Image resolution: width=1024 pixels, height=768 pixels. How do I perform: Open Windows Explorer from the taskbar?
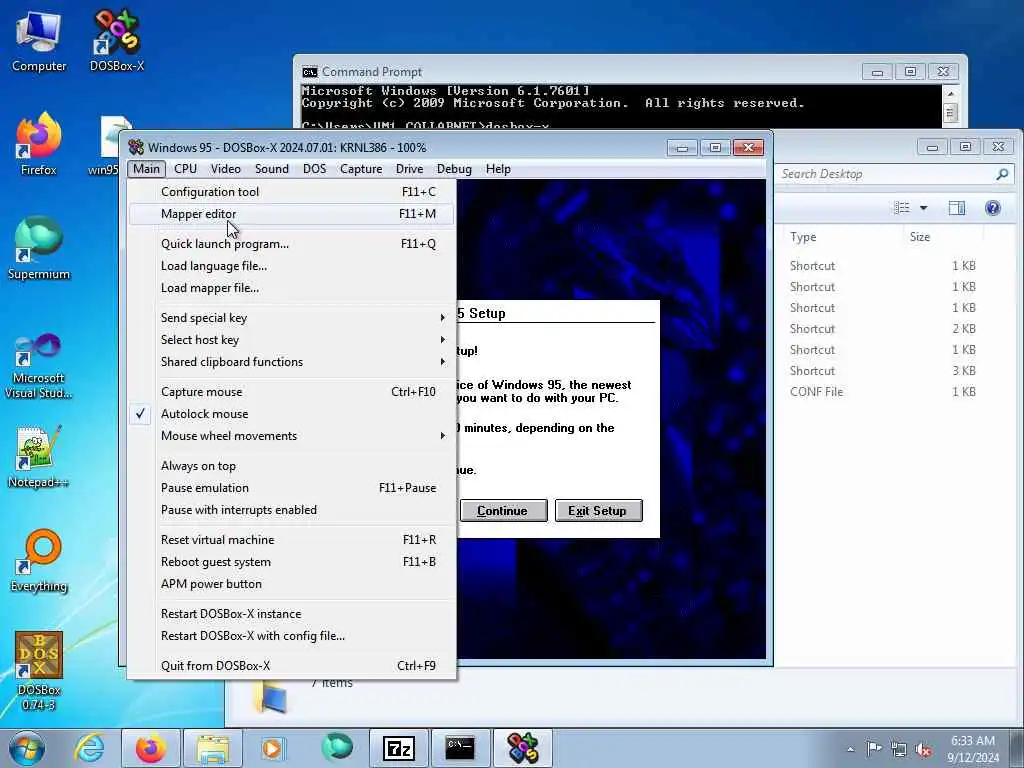213,748
